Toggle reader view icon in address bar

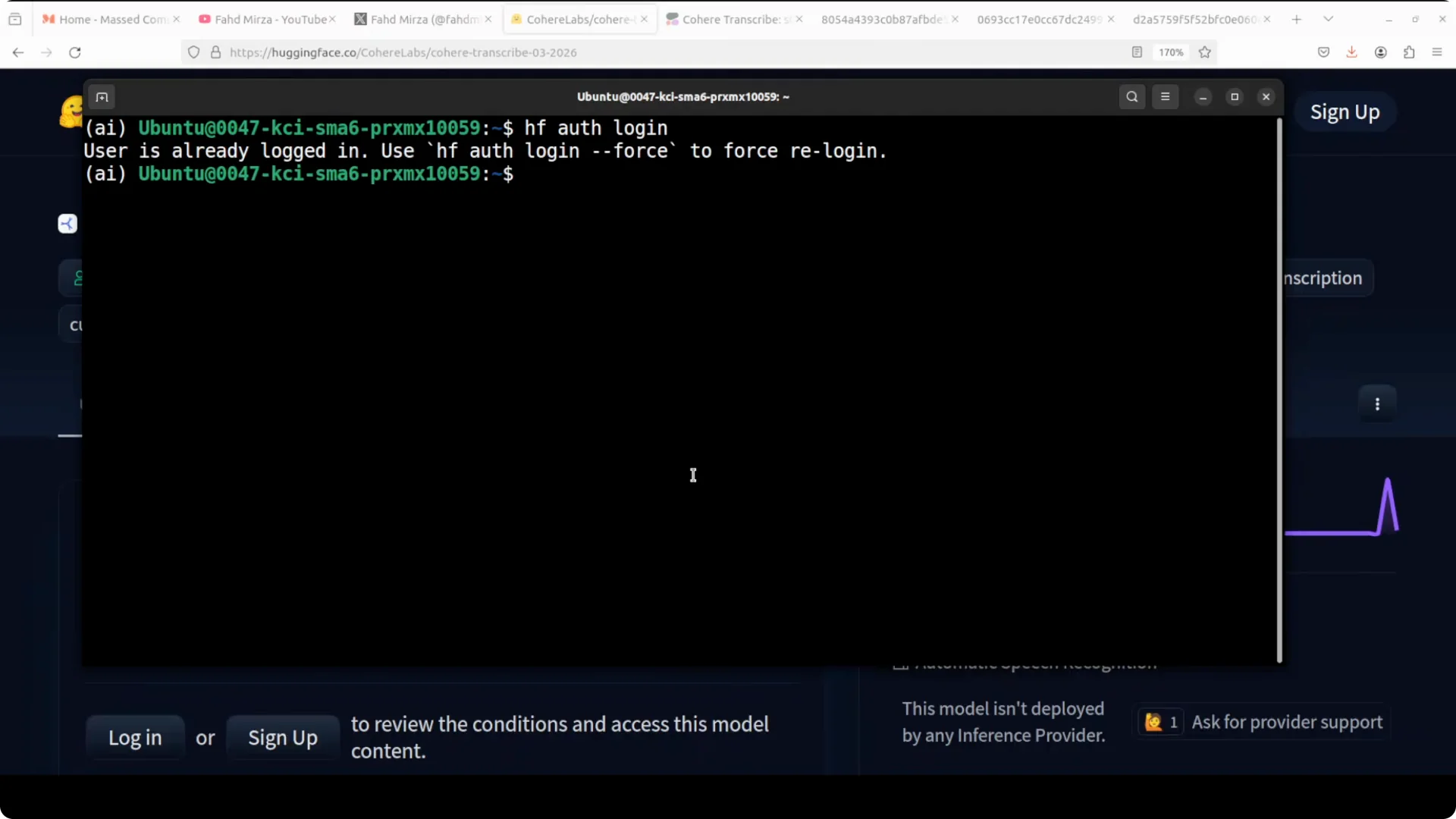click(x=1137, y=52)
